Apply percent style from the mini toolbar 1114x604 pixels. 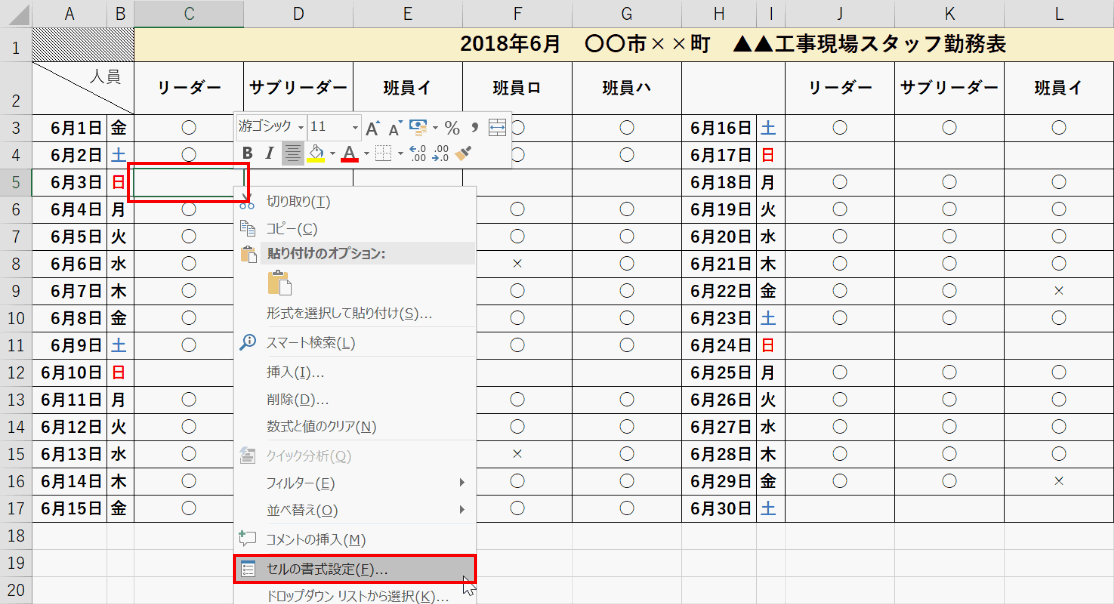tap(452, 127)
